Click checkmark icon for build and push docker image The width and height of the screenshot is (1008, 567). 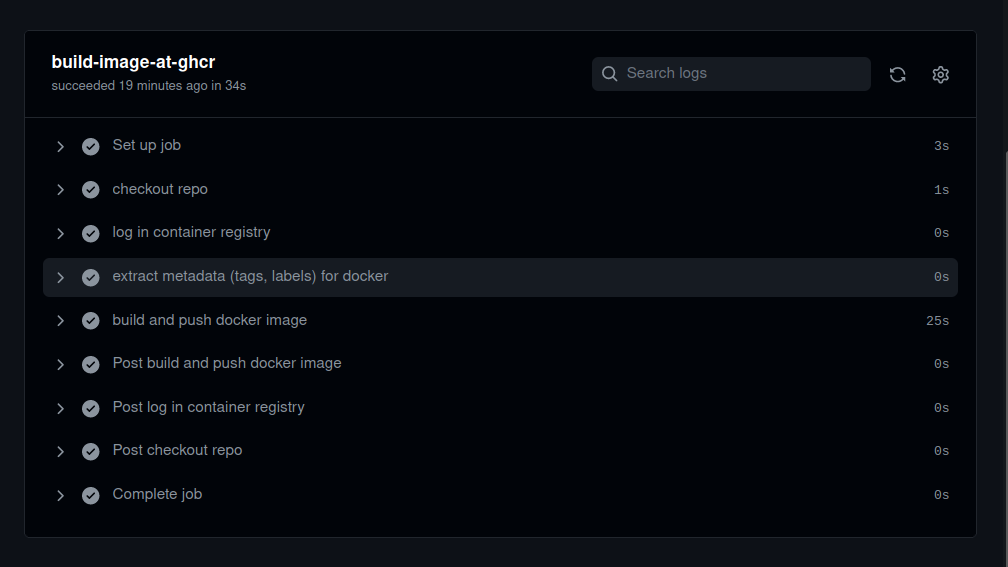(x=91, y=321)
